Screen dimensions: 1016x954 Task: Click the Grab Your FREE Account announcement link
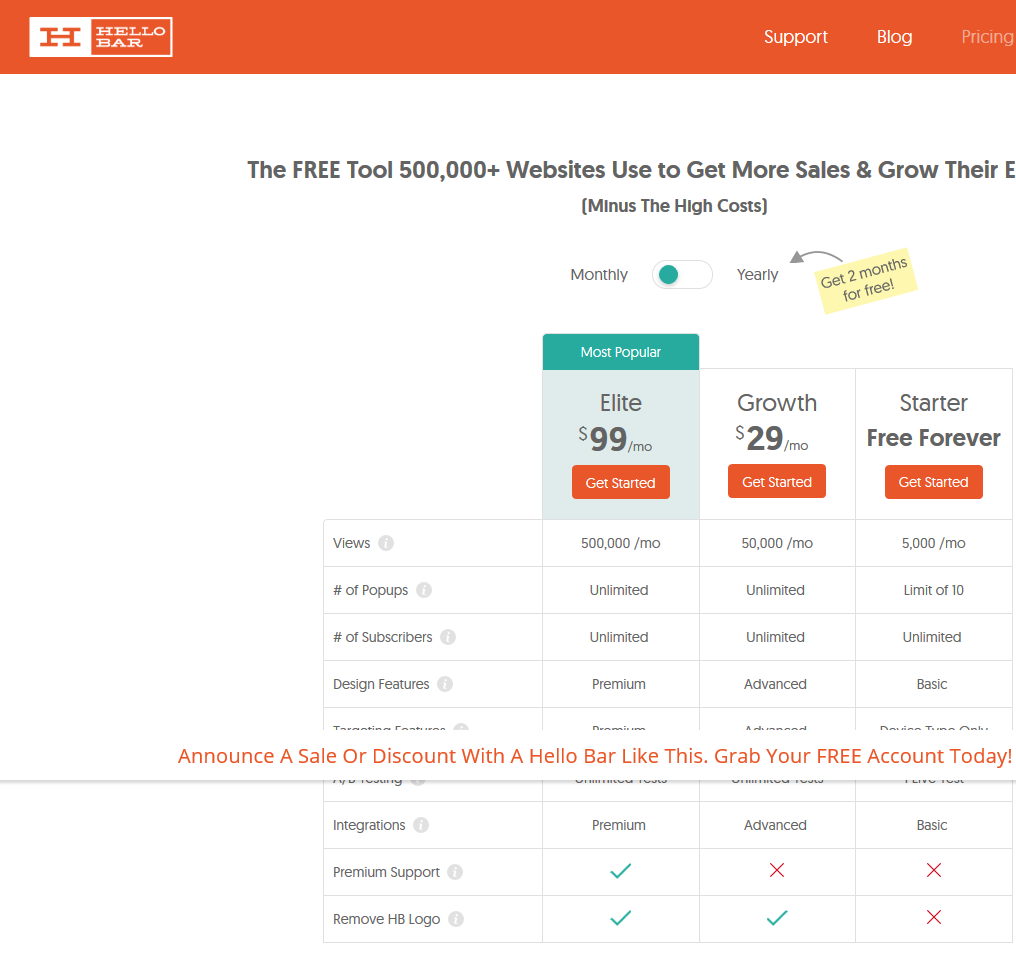coord(596,756)
